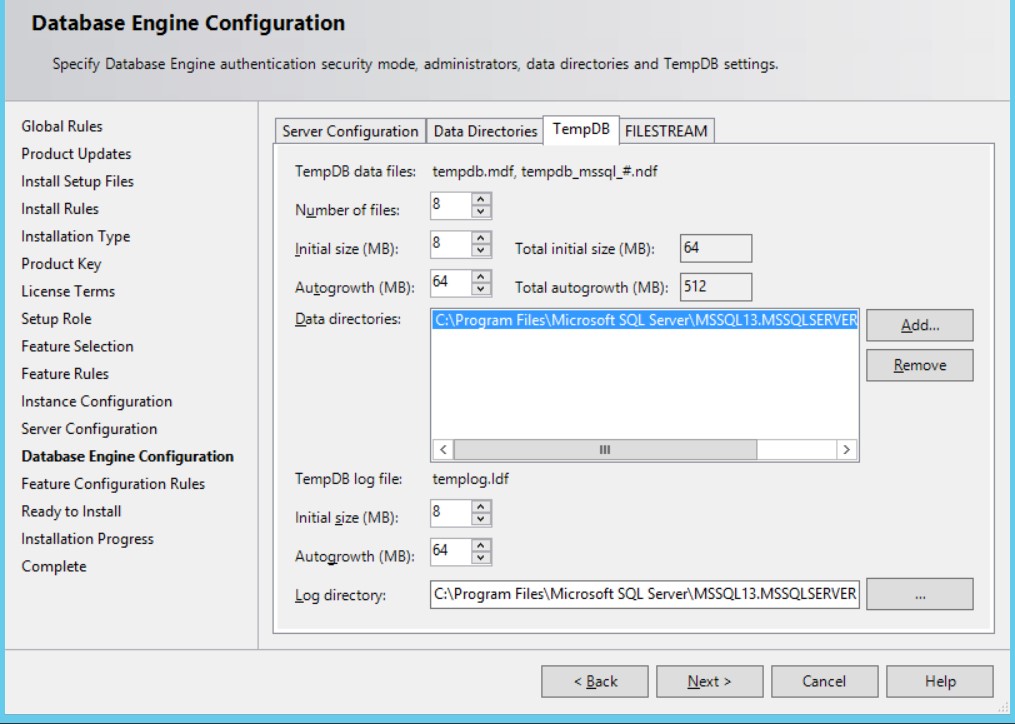Cancel the SQL Server setup
This screenshot has width=1015, height=724.
824,681
